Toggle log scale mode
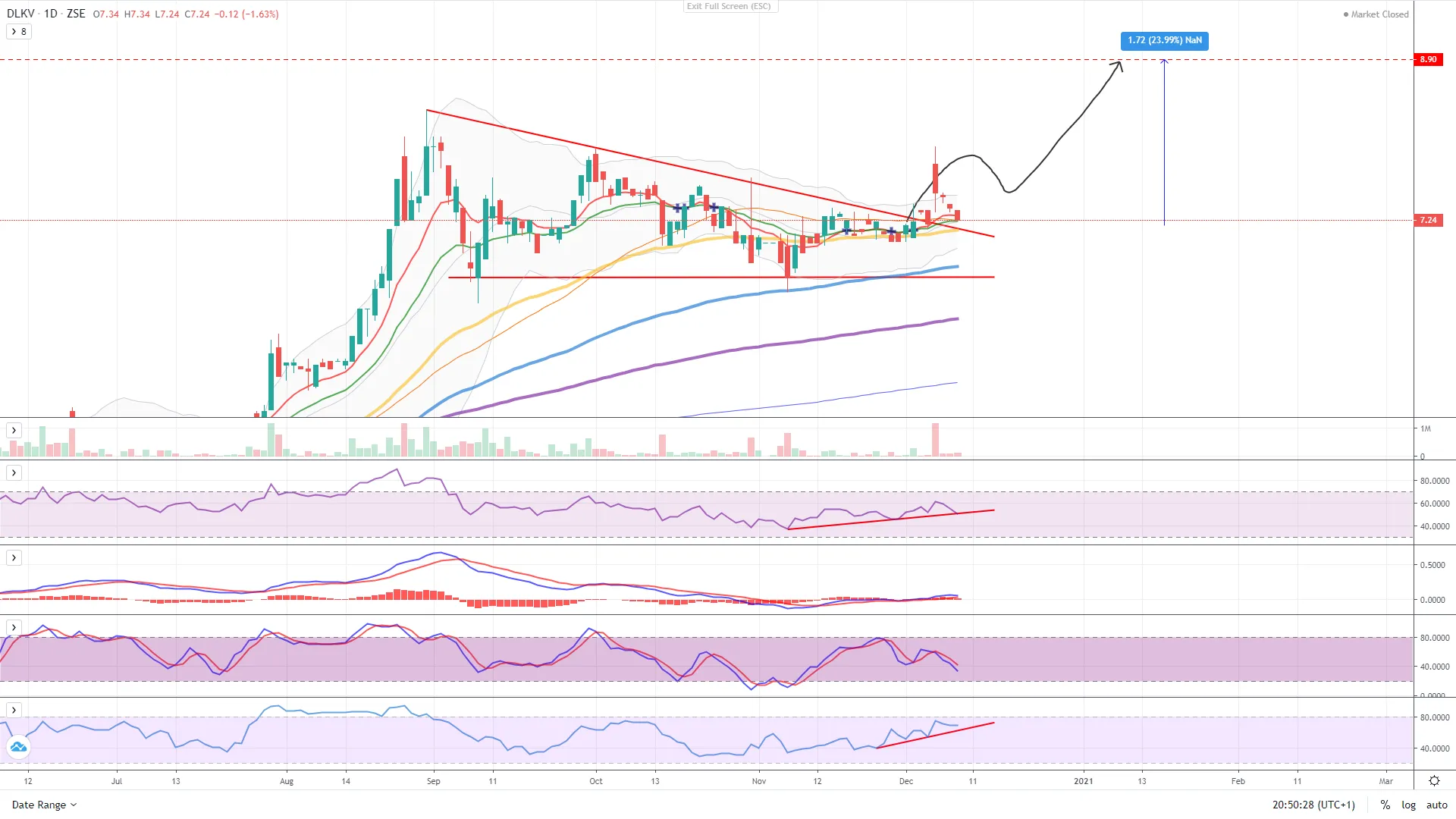1456x819 pixels. coord(1408,805)
